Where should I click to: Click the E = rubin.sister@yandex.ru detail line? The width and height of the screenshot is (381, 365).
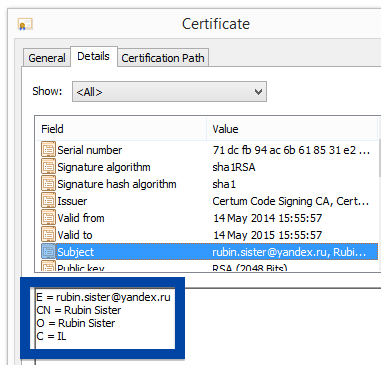(103, 297)
